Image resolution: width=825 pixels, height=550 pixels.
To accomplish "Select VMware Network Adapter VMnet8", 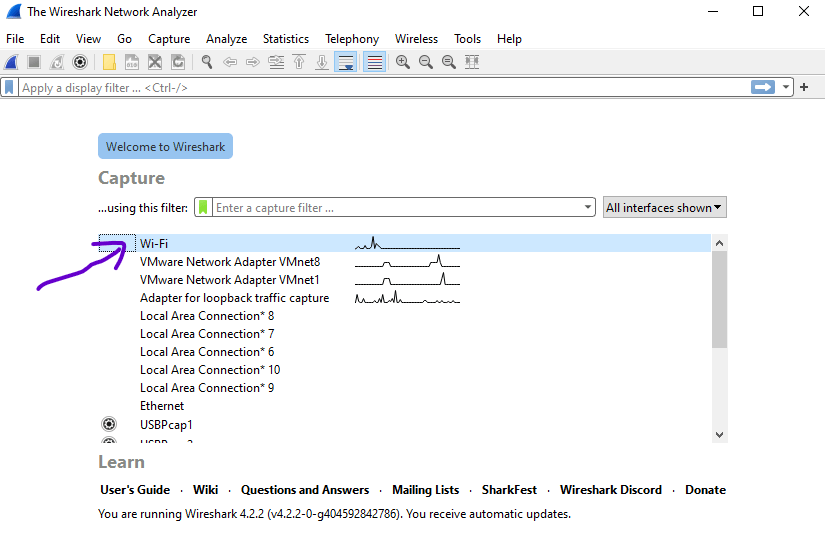I will click(x=404, y=262).
